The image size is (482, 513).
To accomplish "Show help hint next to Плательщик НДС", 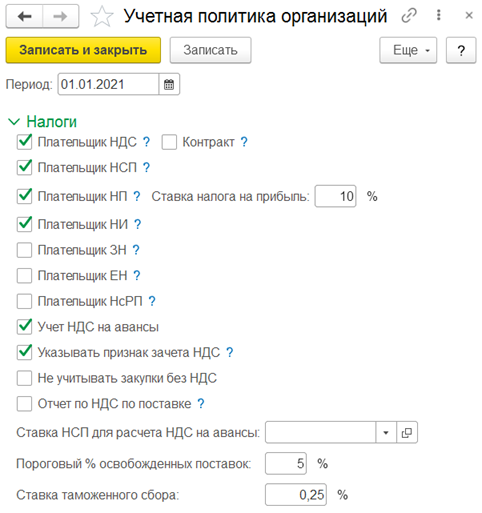I will point(146,142).
